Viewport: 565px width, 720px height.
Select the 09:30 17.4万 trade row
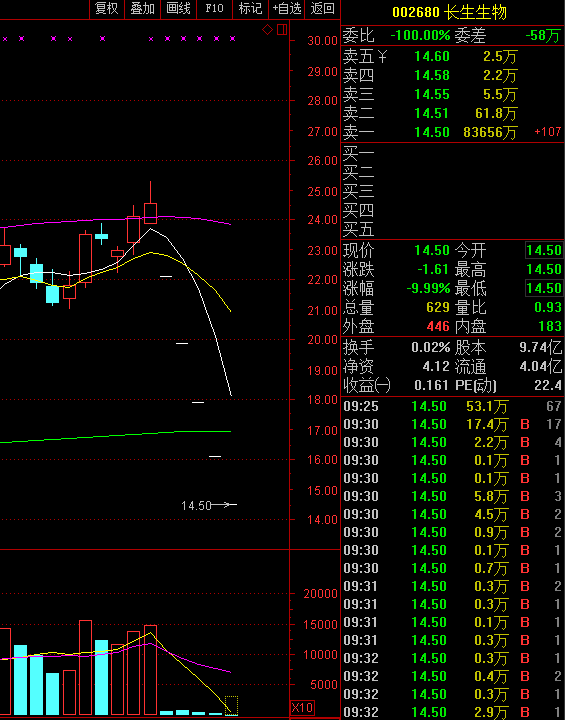(x=452, y=425)
